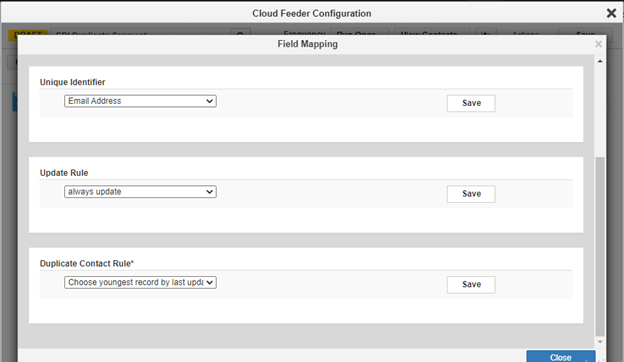This screenshot has width=624, height=362.
Task: Open the Duplicate Contact Rule dropdown
Action: [x=140, y=282]
